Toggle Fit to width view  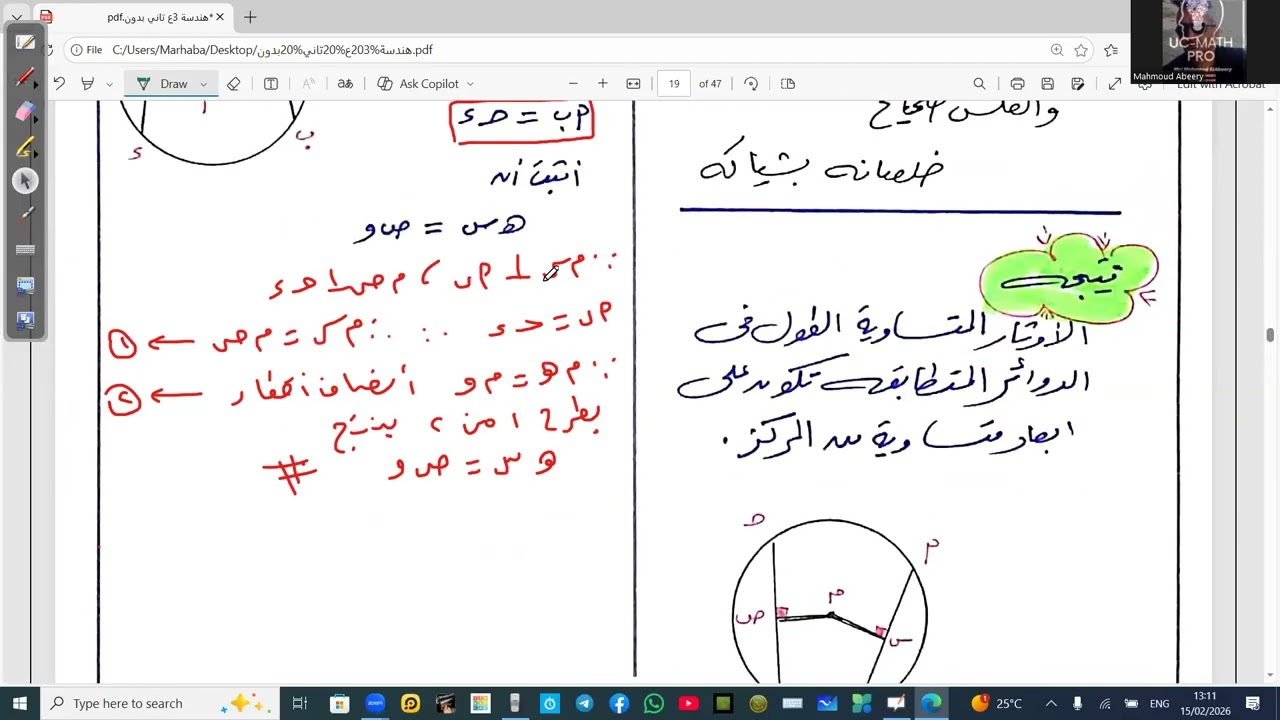(633, 84)
